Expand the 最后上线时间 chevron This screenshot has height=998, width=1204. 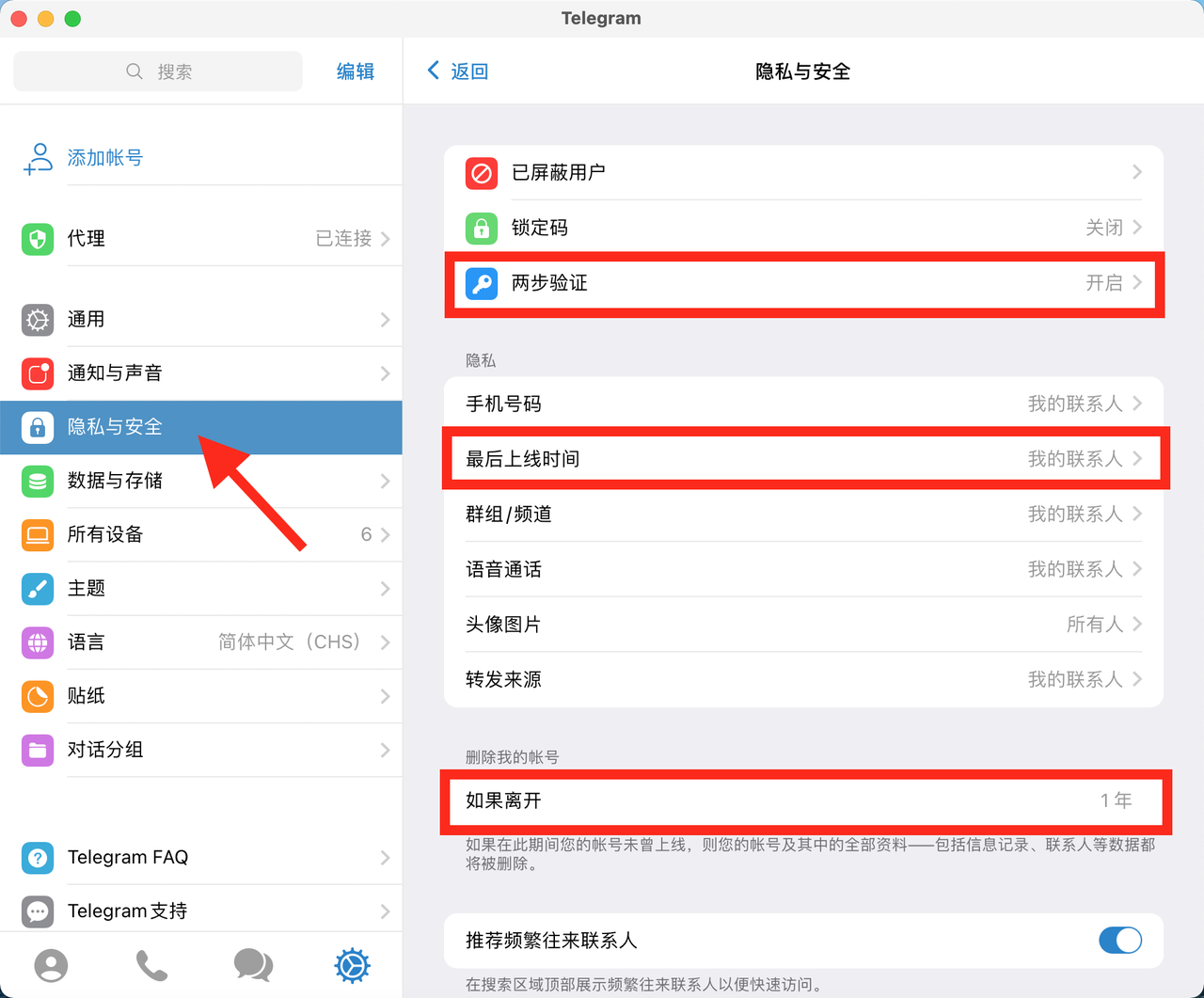click(1137, 458)
